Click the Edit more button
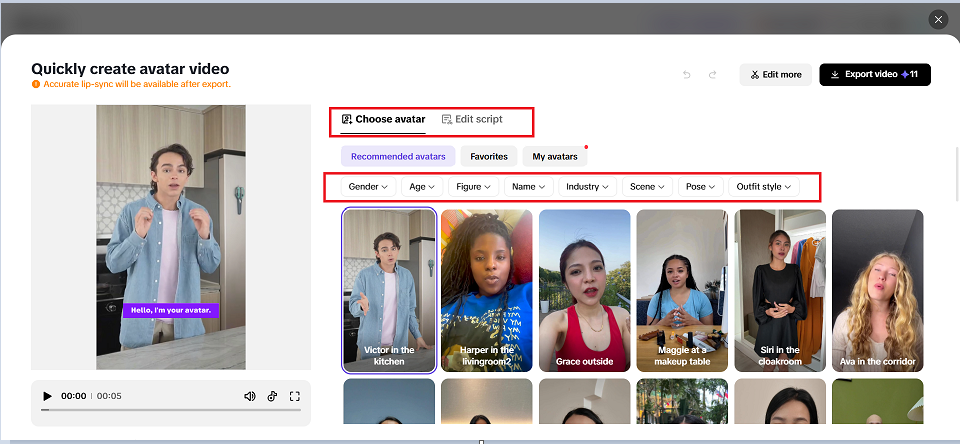This screenshot has width=960, height=444. (775, 75)
